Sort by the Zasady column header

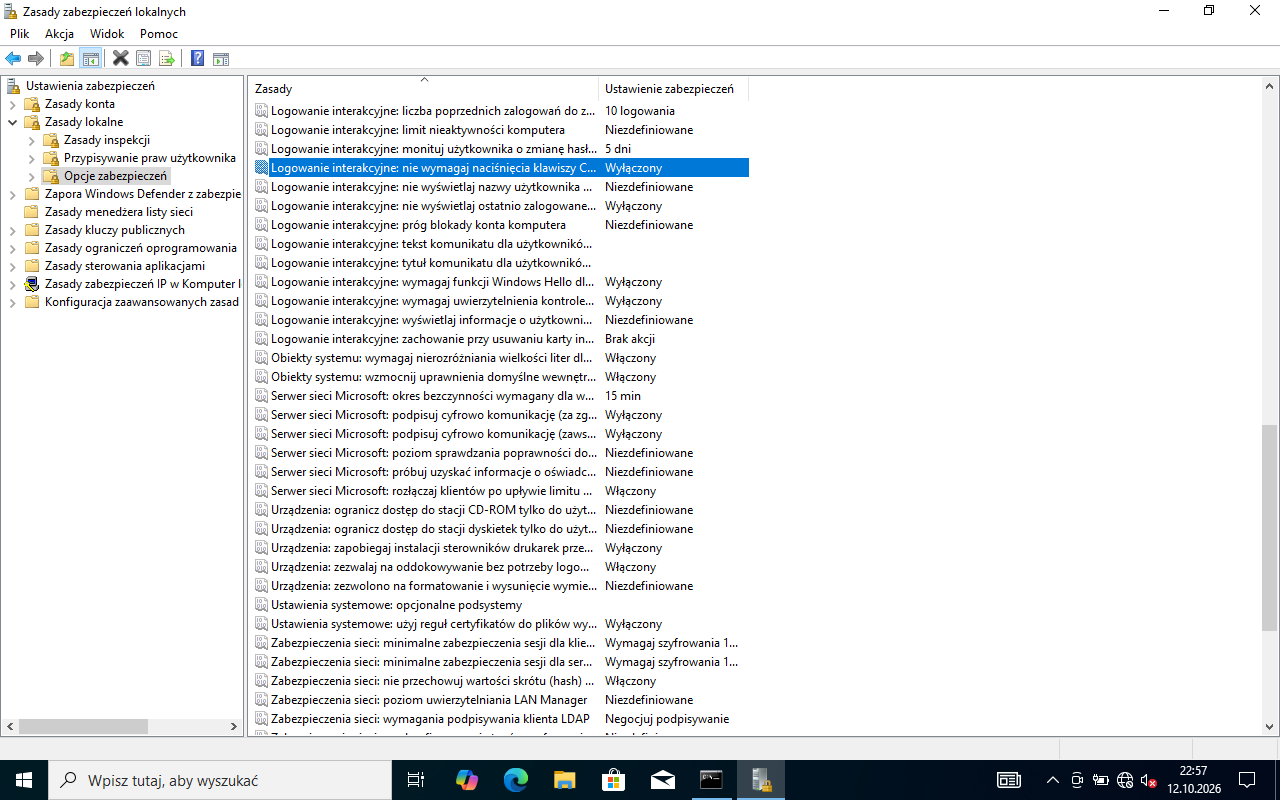click(423, 89)
